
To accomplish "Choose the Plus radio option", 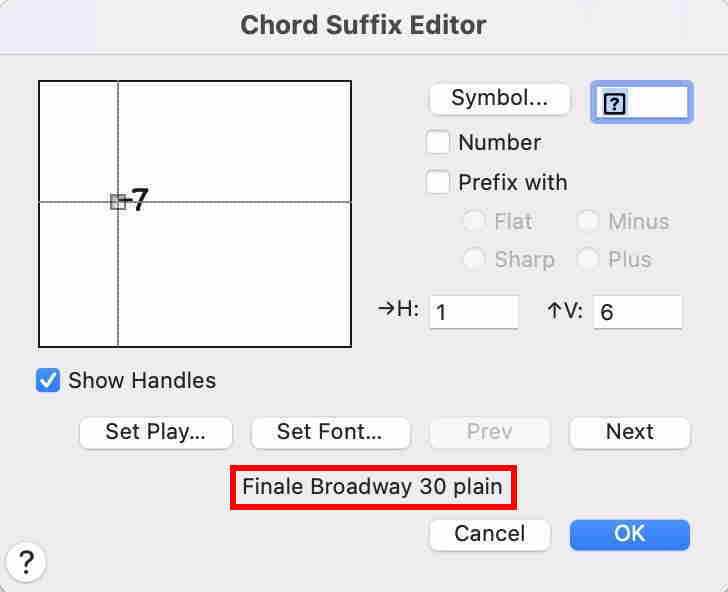I will [x=588, y=259].
